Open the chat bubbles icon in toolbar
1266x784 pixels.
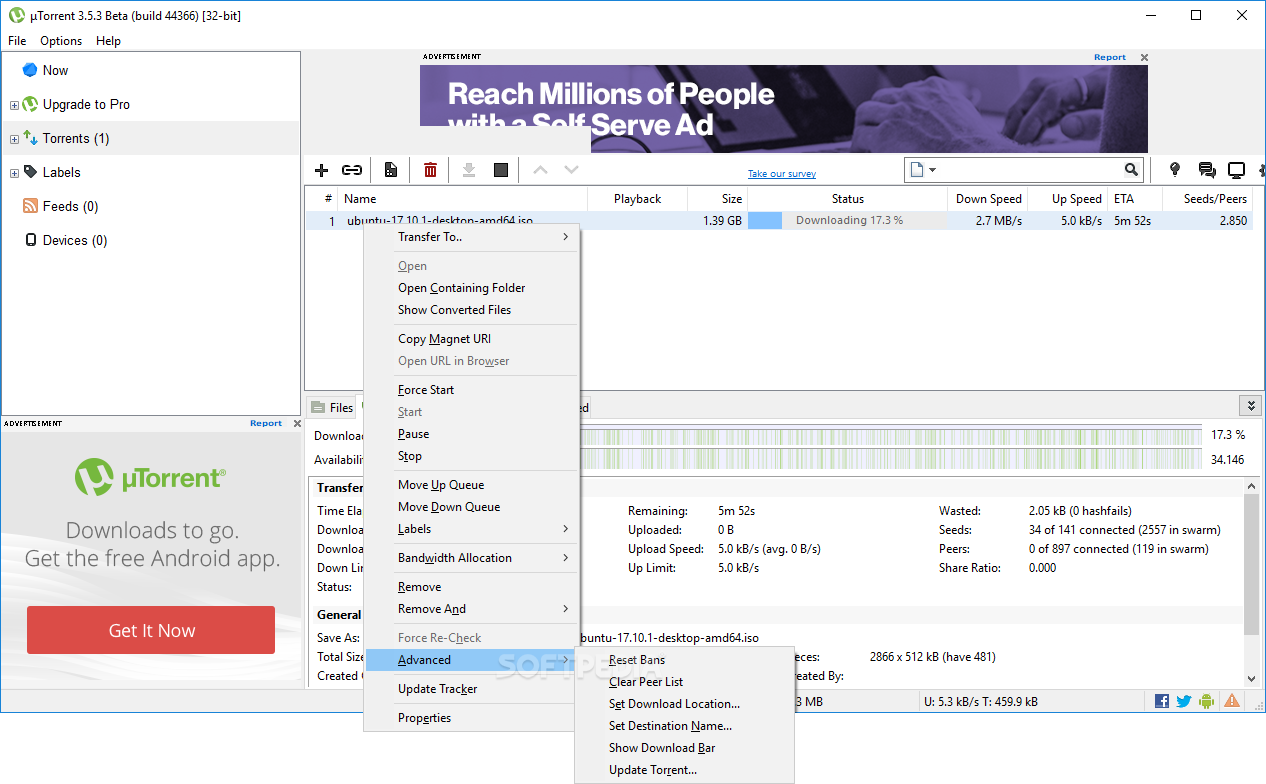coord(1207,170)
